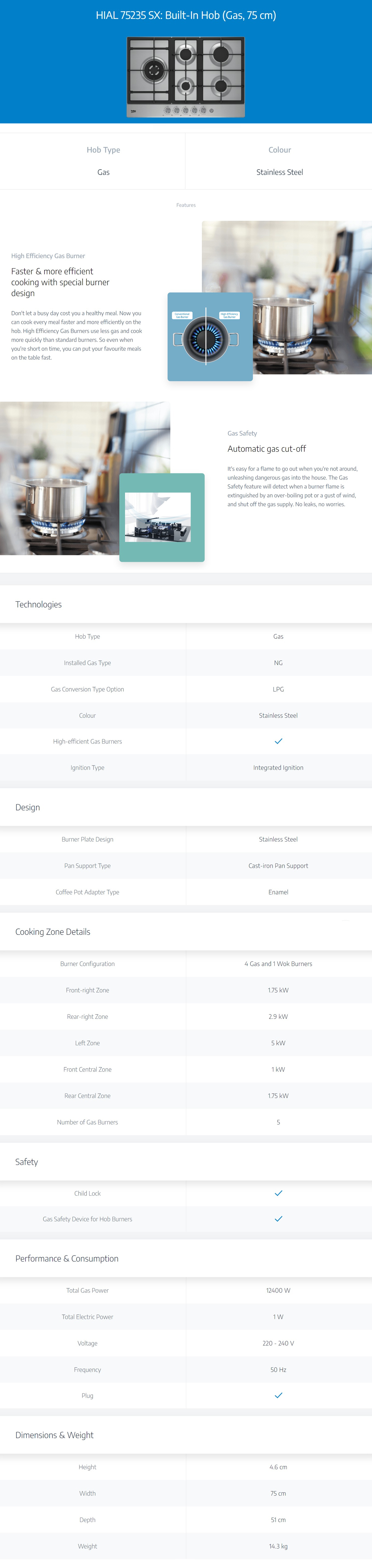The width and height of the screenshot is (372, 1568).
Task: Click the Features label
Action: click(x=186, y=205)
